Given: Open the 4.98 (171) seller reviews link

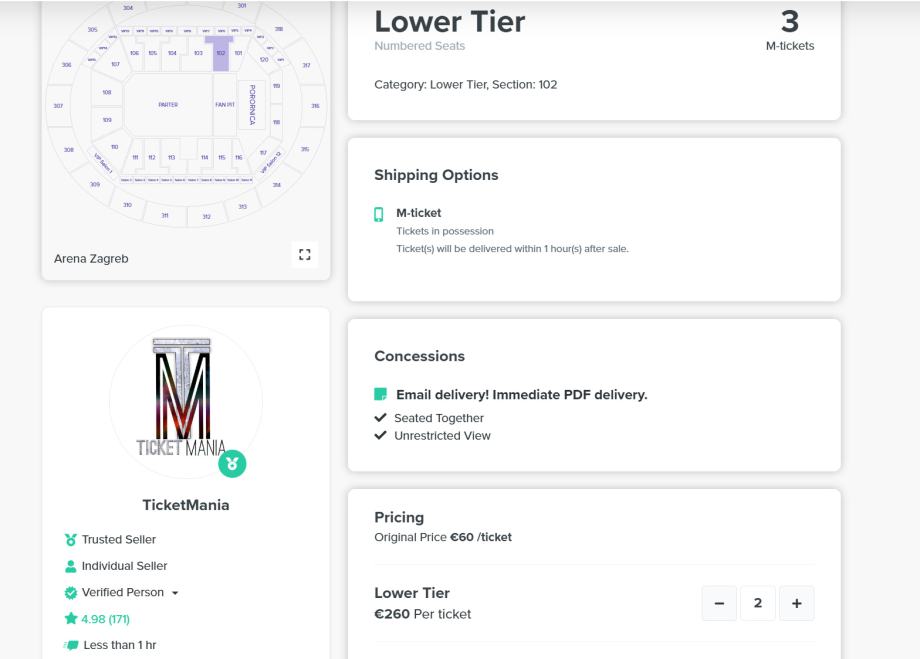Looking at the screenshot, I should point(105,619).
